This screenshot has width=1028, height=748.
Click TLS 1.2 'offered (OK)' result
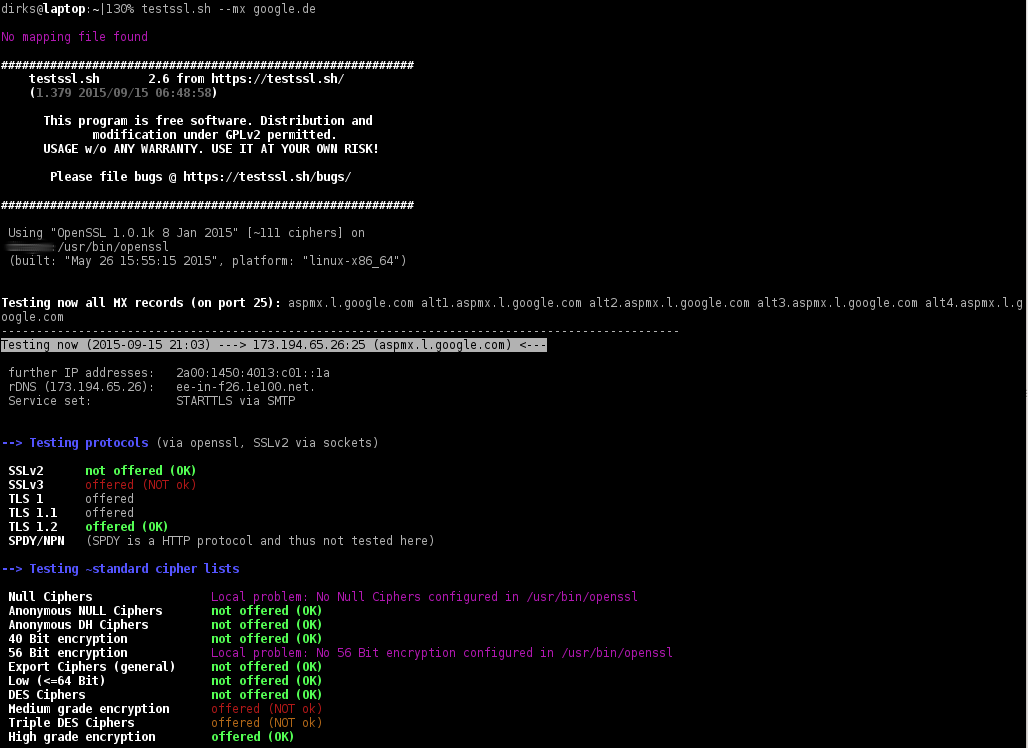pyautogui.click(x=127, y=527)
